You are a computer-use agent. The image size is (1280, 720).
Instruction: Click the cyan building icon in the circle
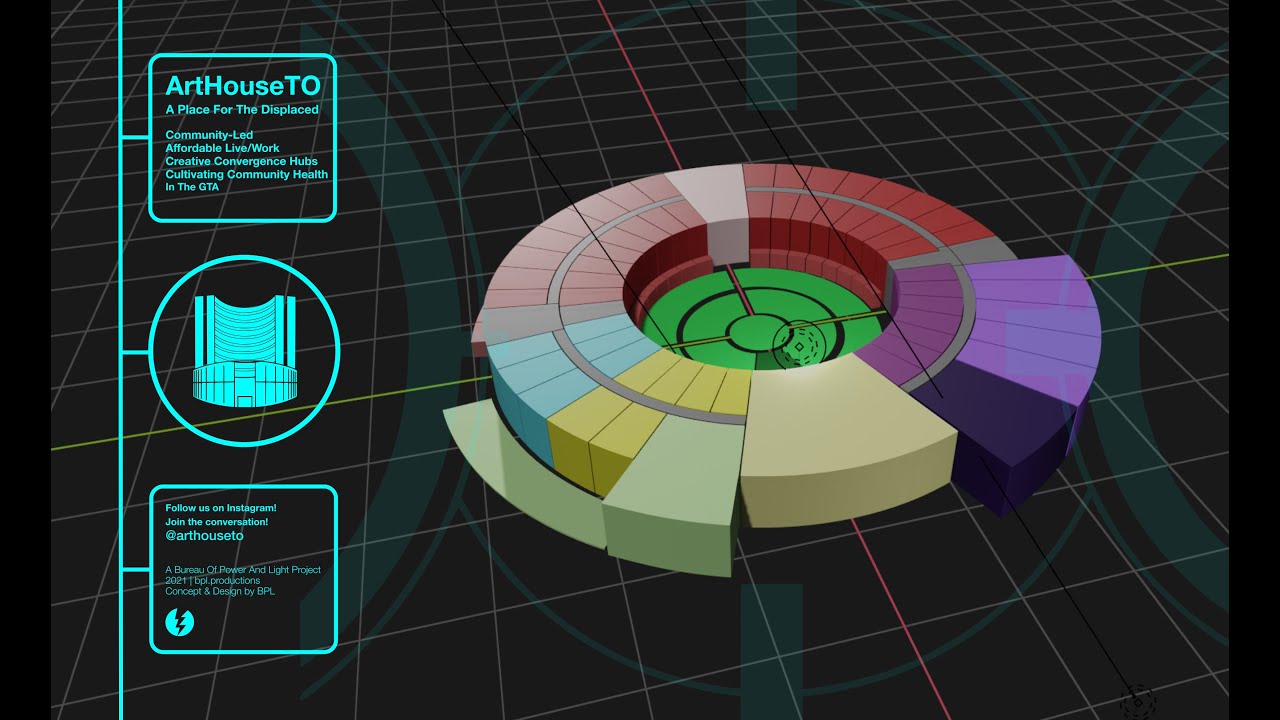[x=244, y=350]
